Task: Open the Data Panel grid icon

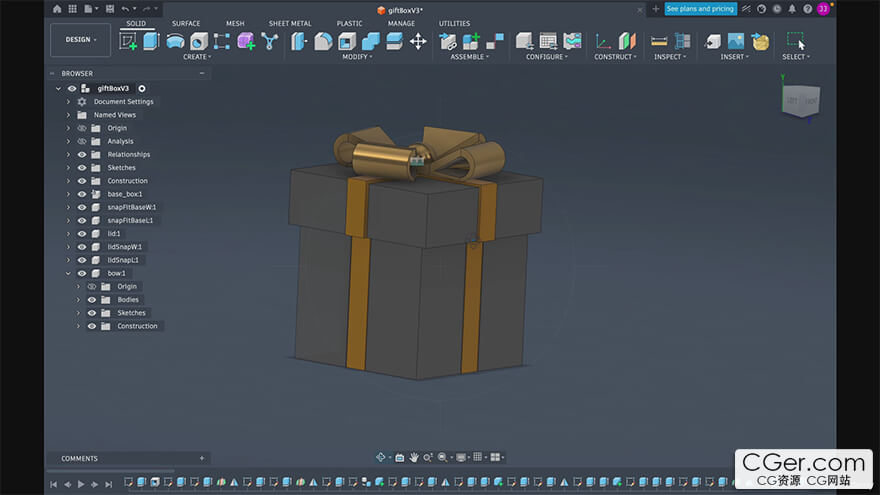Action: click(x=72, y=8)
